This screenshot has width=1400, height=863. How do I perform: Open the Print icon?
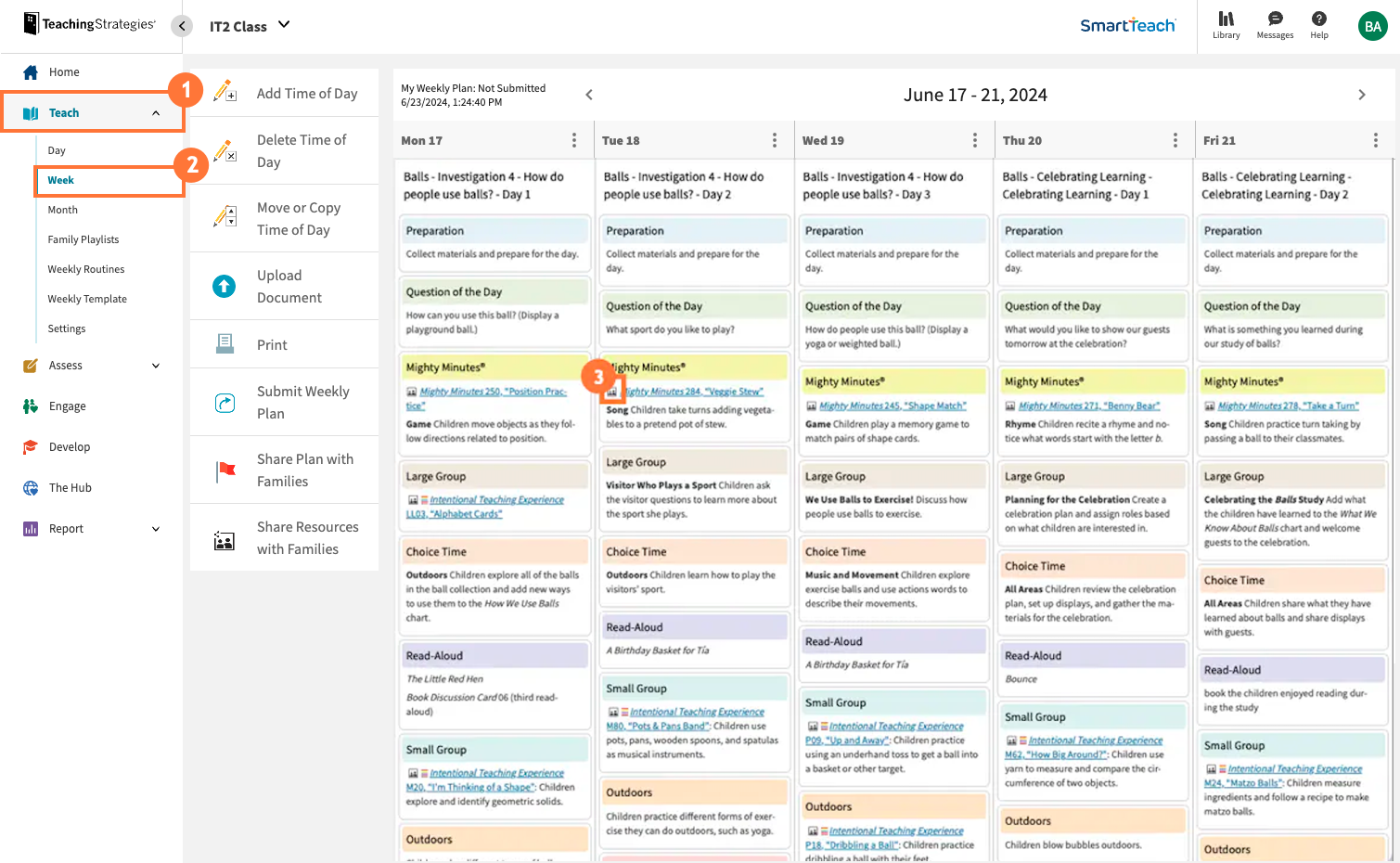coord(224,343)
